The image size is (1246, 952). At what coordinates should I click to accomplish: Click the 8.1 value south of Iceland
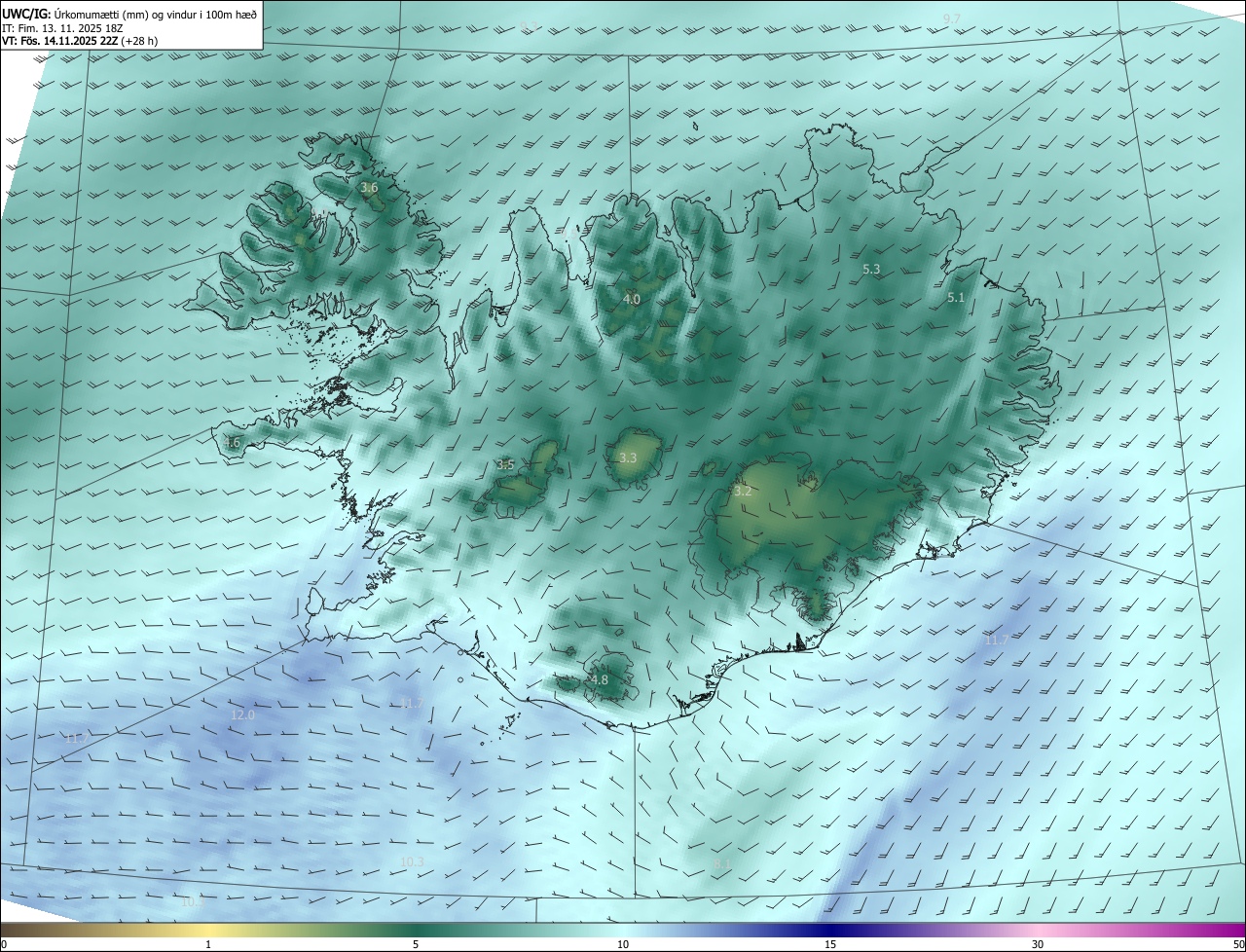coord(721,864)
